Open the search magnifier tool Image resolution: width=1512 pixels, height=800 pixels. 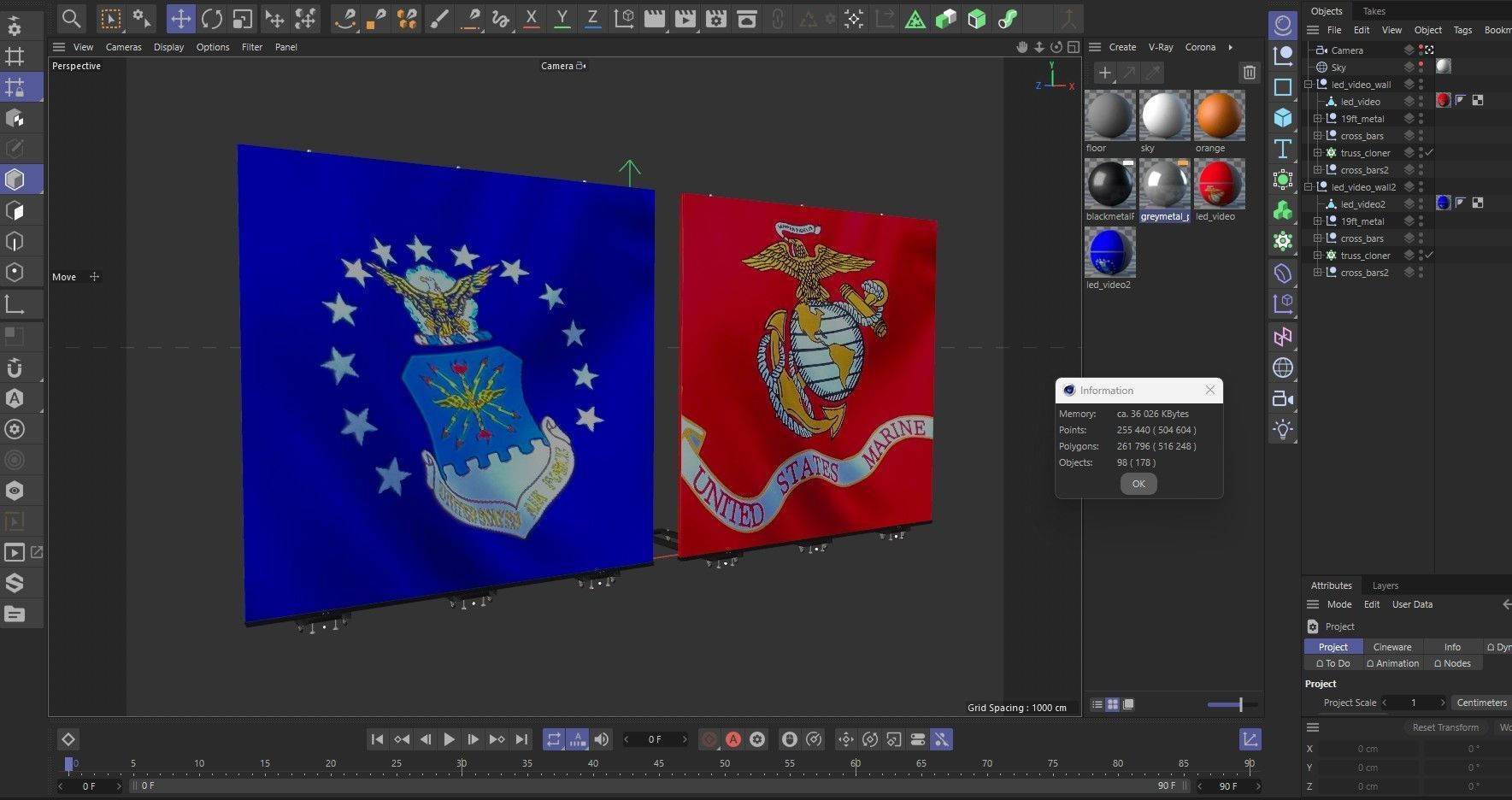[72, 19]
